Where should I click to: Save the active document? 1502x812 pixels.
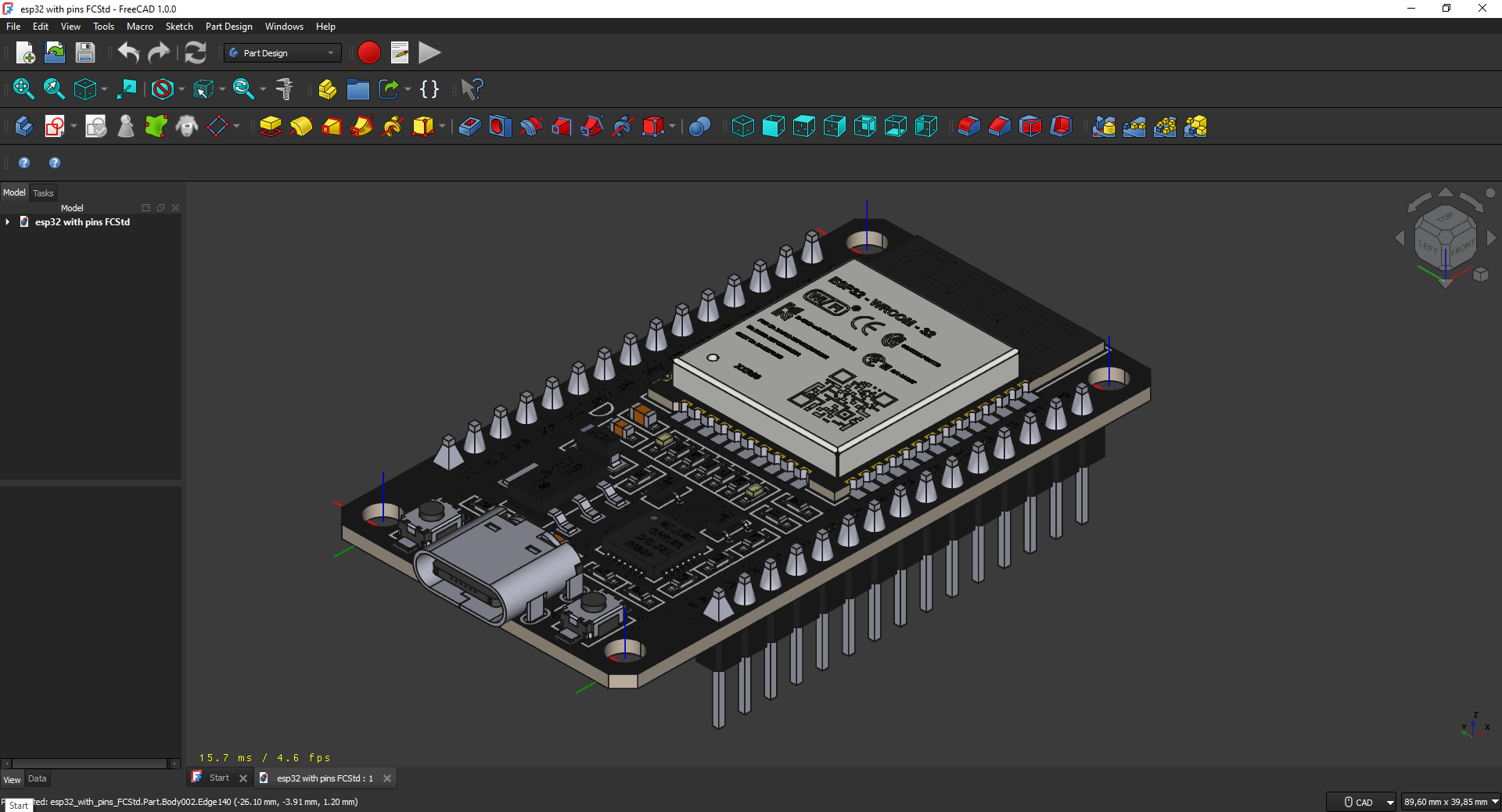coord(84,52)
